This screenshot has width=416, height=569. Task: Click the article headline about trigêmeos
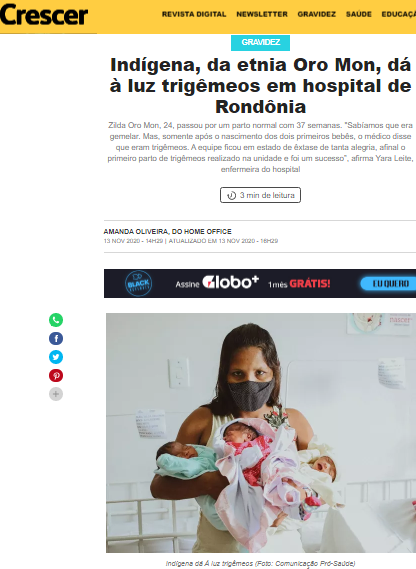point(260,86)
